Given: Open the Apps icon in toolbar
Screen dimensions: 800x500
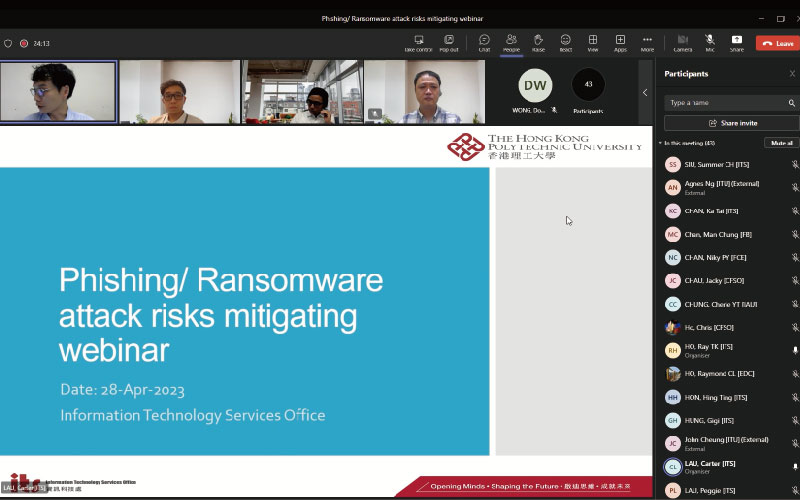Looking at the screenshot, I should click(x=620, y=42).
